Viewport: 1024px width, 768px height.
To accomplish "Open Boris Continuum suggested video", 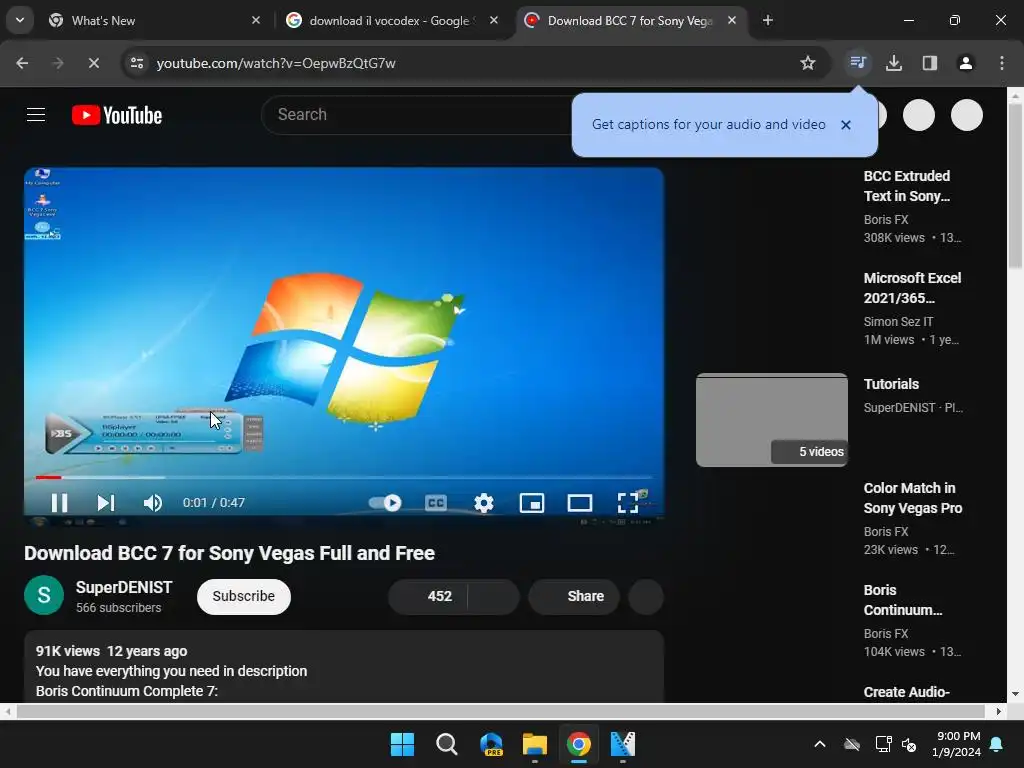I will pyautogui.click(x=903, y=600).
